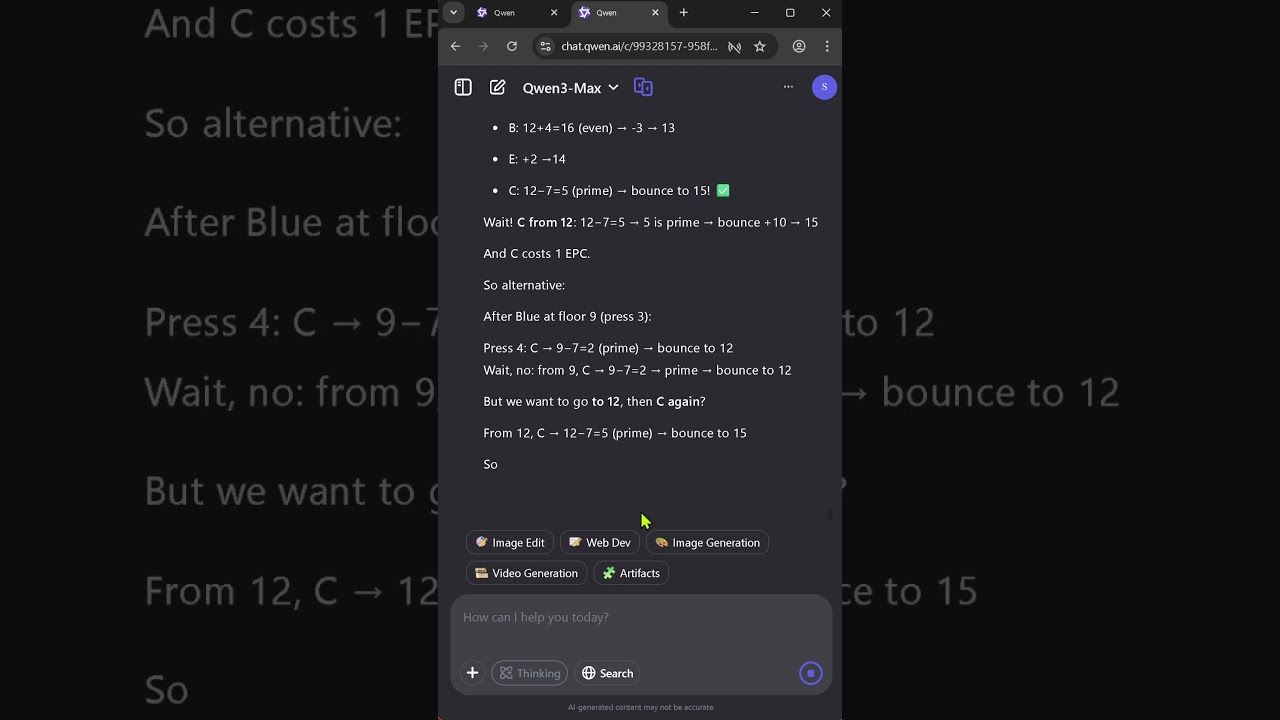Viewport: 1280px width, 720px height.
Task: Reload the Qwen chat page
Action: tap(512, 46)
